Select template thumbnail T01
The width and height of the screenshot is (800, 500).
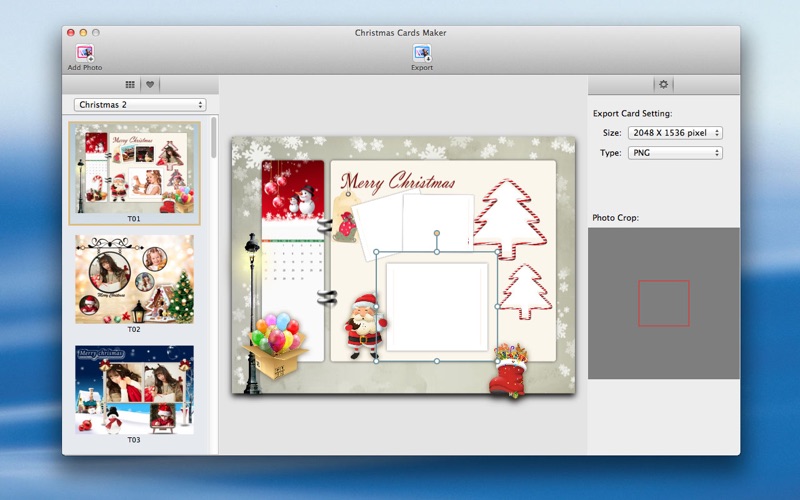pyautogui.click(x=135, y=169)
